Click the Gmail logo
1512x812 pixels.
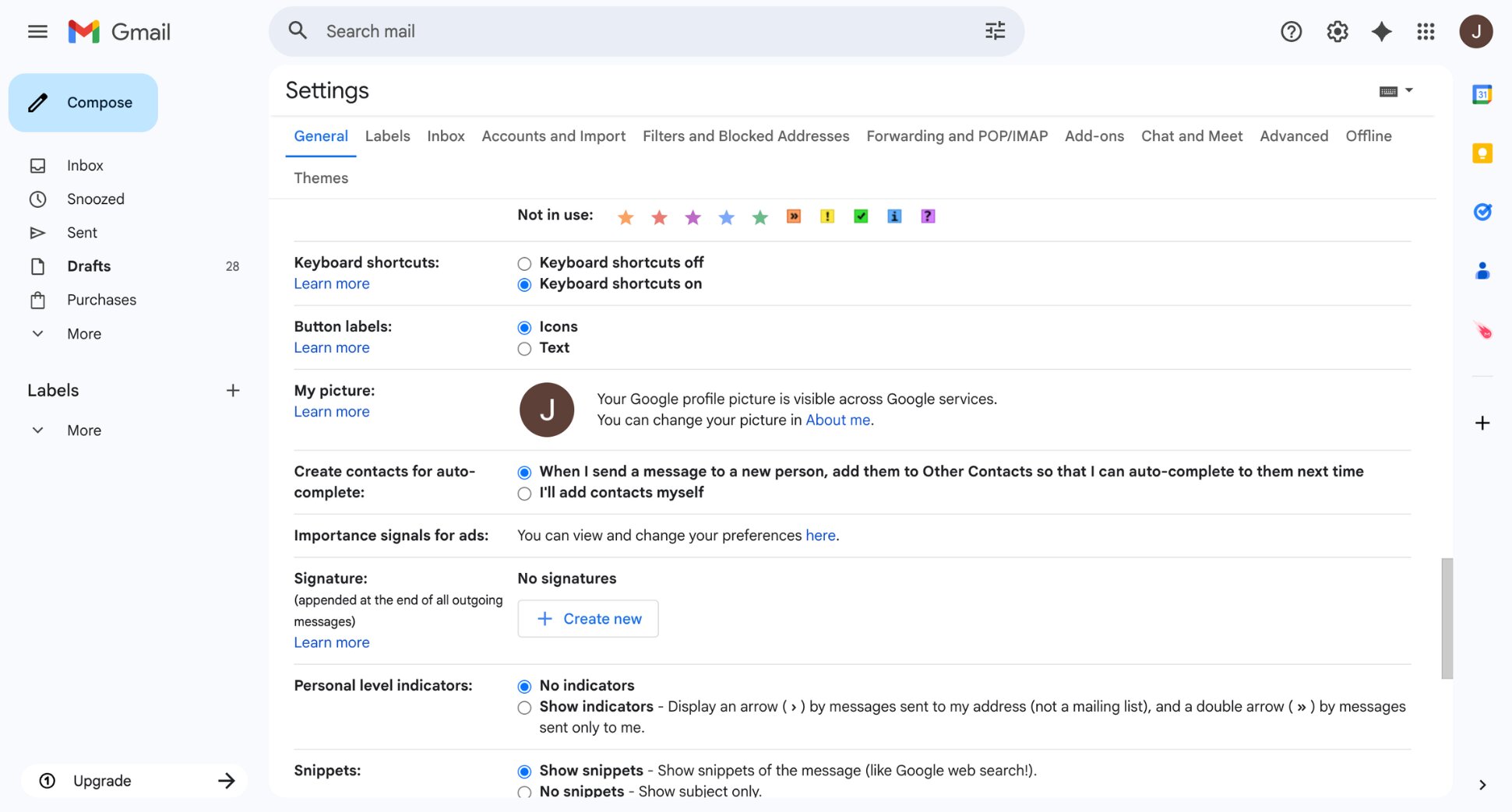pos(119,32)
